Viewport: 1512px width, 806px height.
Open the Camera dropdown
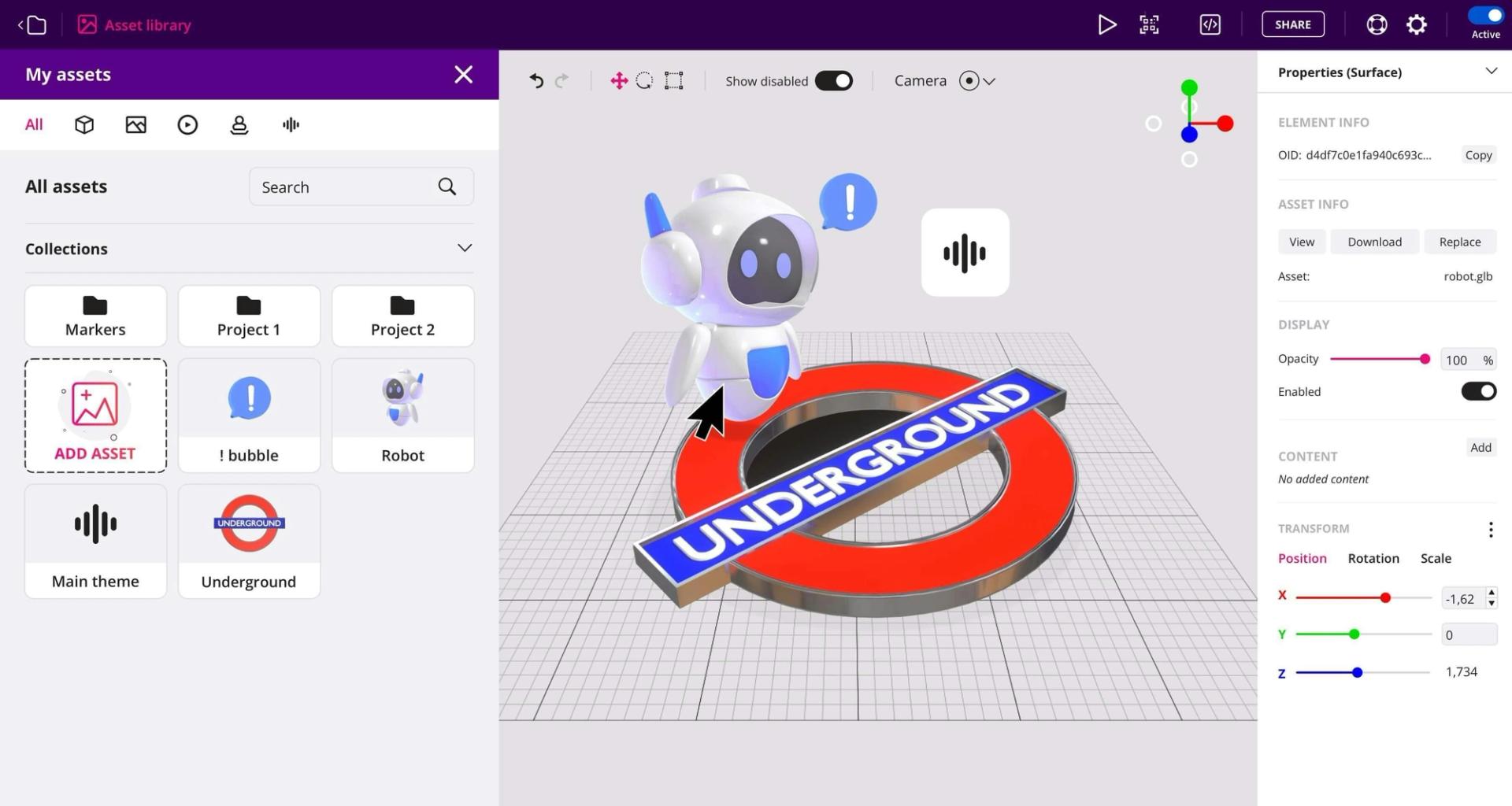(x=976, y=80)
